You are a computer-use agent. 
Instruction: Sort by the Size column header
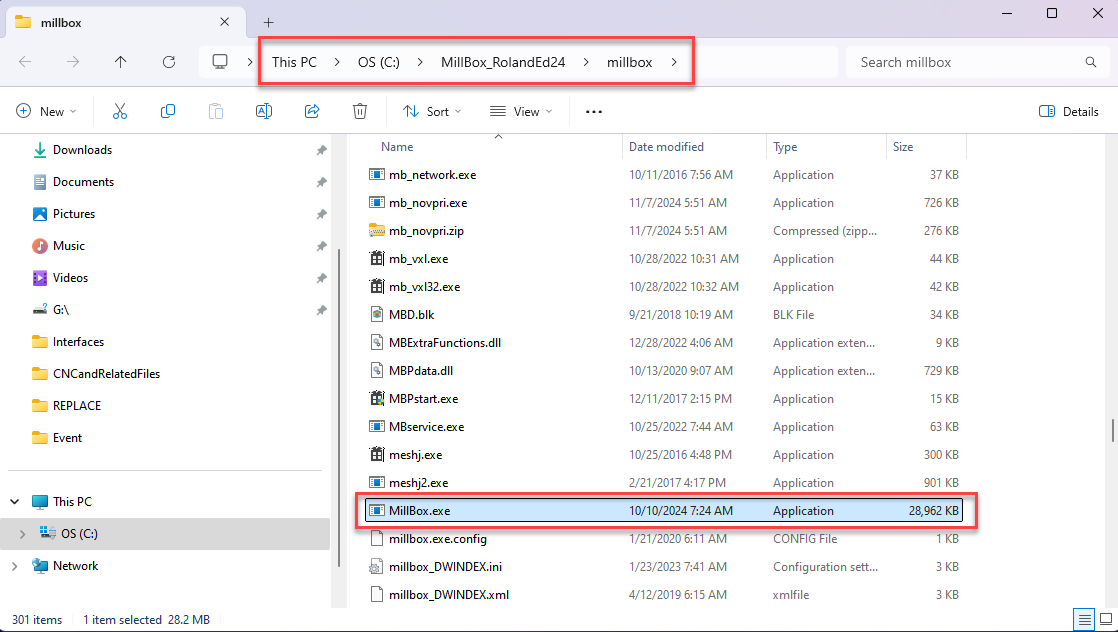(903, 147)
